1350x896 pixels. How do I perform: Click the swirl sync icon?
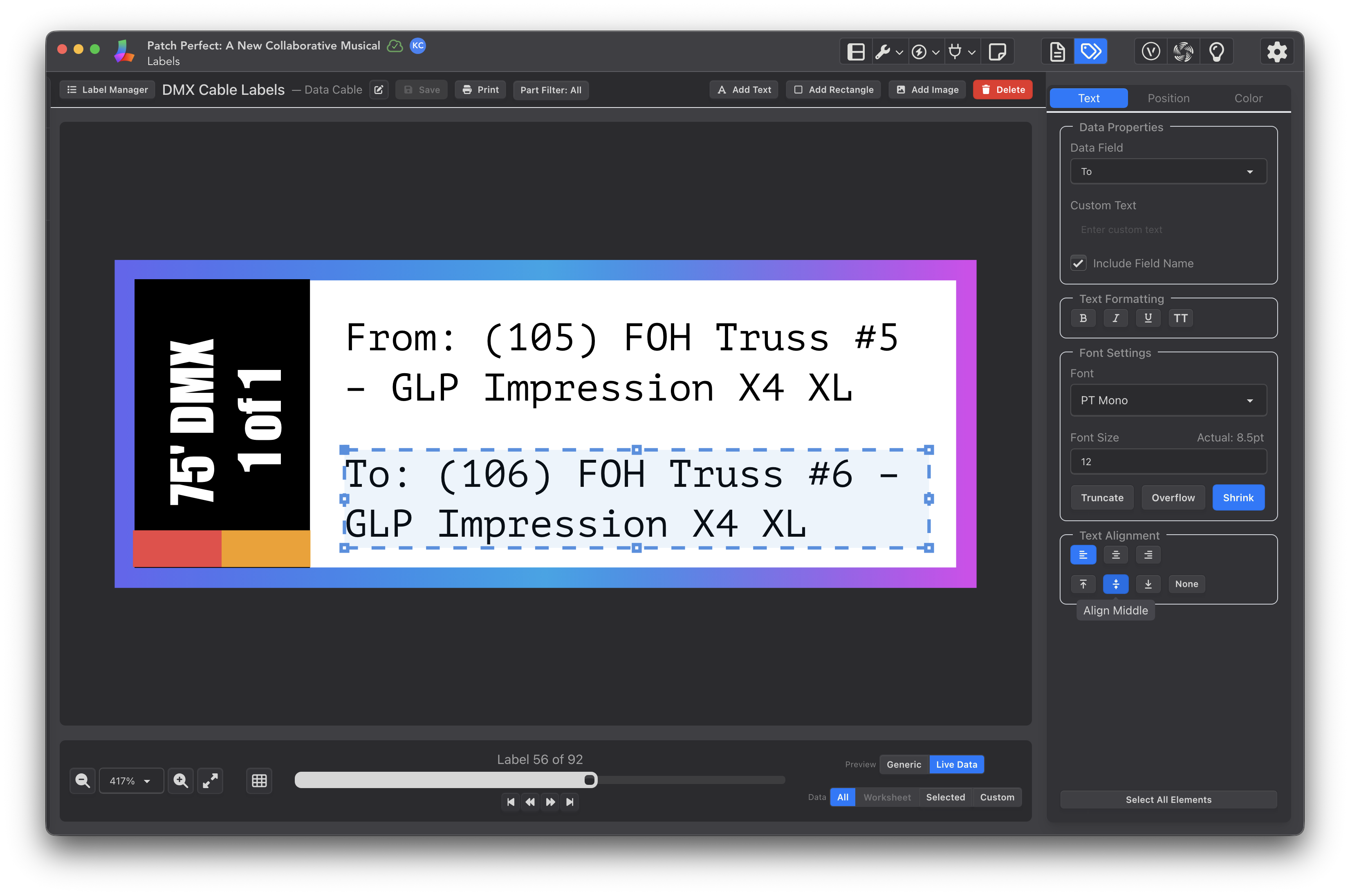1183,52
